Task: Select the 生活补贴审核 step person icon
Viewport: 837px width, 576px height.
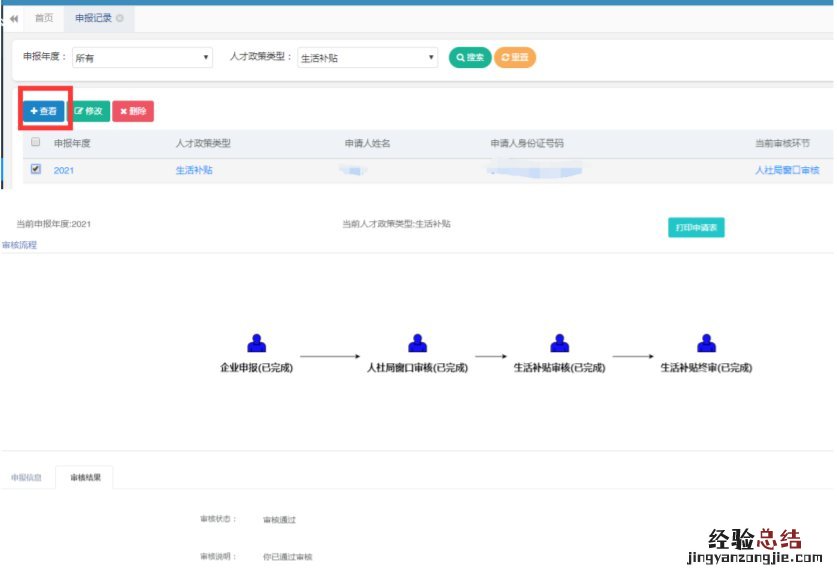Action: click(x=560, y=343)
